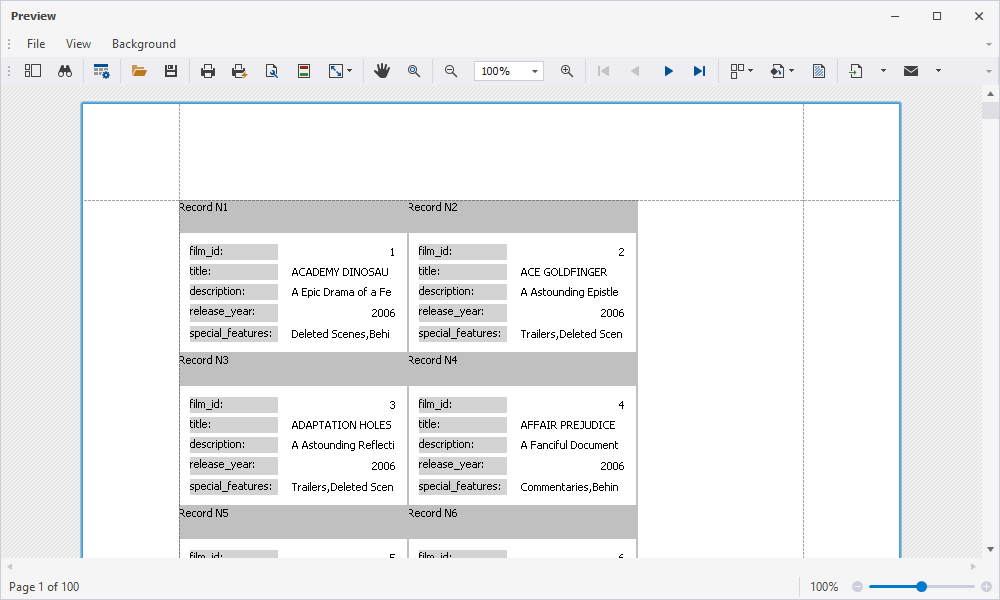The height and width of the screenshot is (600, 1000).
Task: Click the A Astounding Reflecti description
Action: [343, 445]
